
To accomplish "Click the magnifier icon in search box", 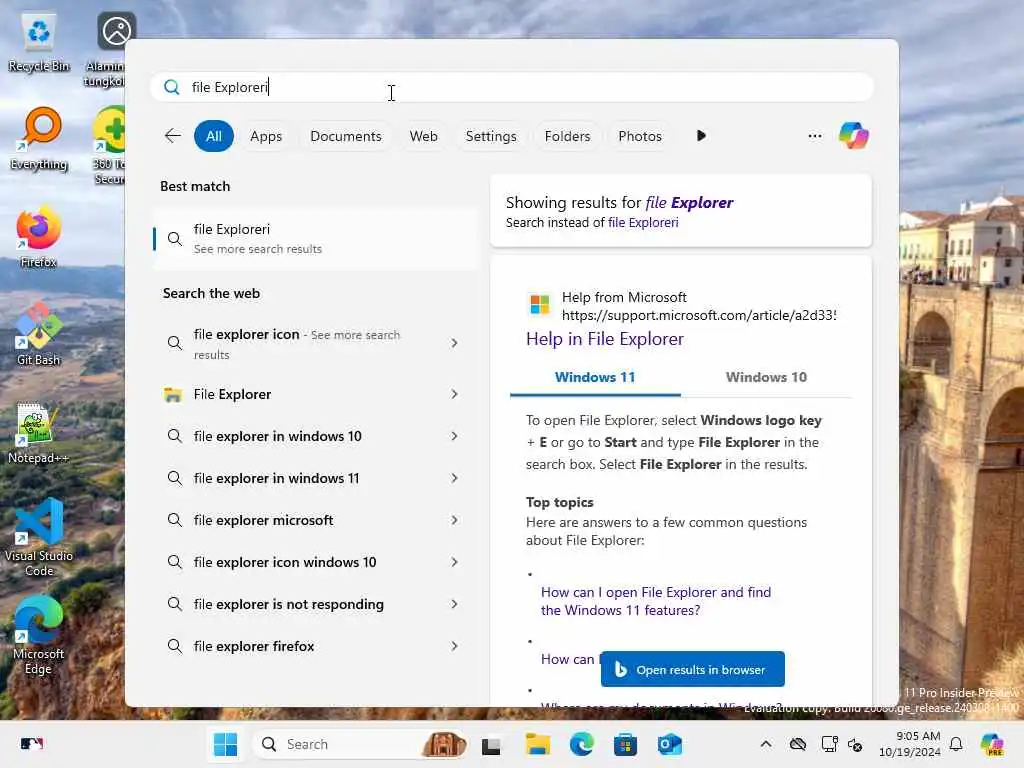I will tap(172, 87).
